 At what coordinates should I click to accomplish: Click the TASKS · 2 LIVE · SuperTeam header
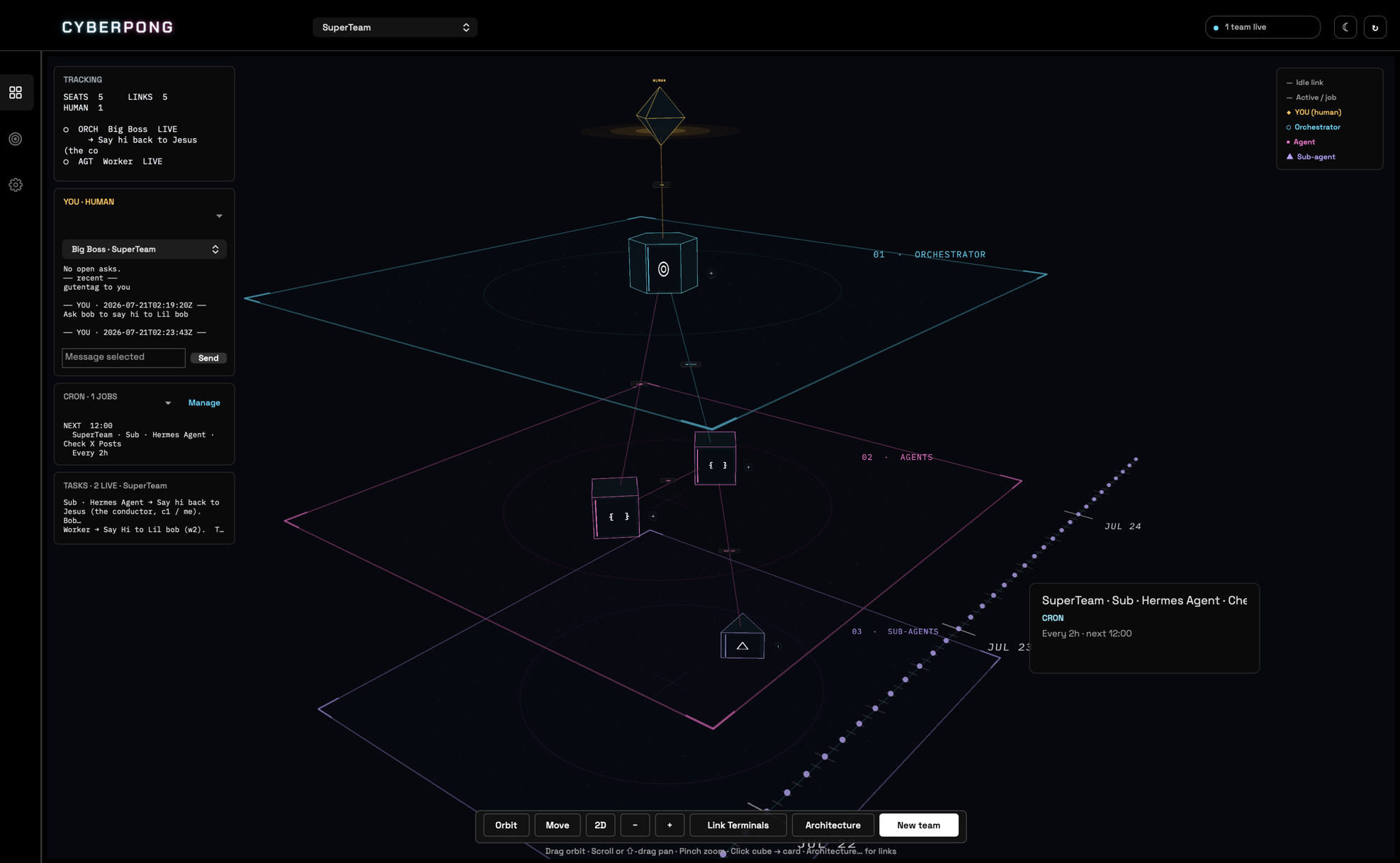[x=115, y=486]
